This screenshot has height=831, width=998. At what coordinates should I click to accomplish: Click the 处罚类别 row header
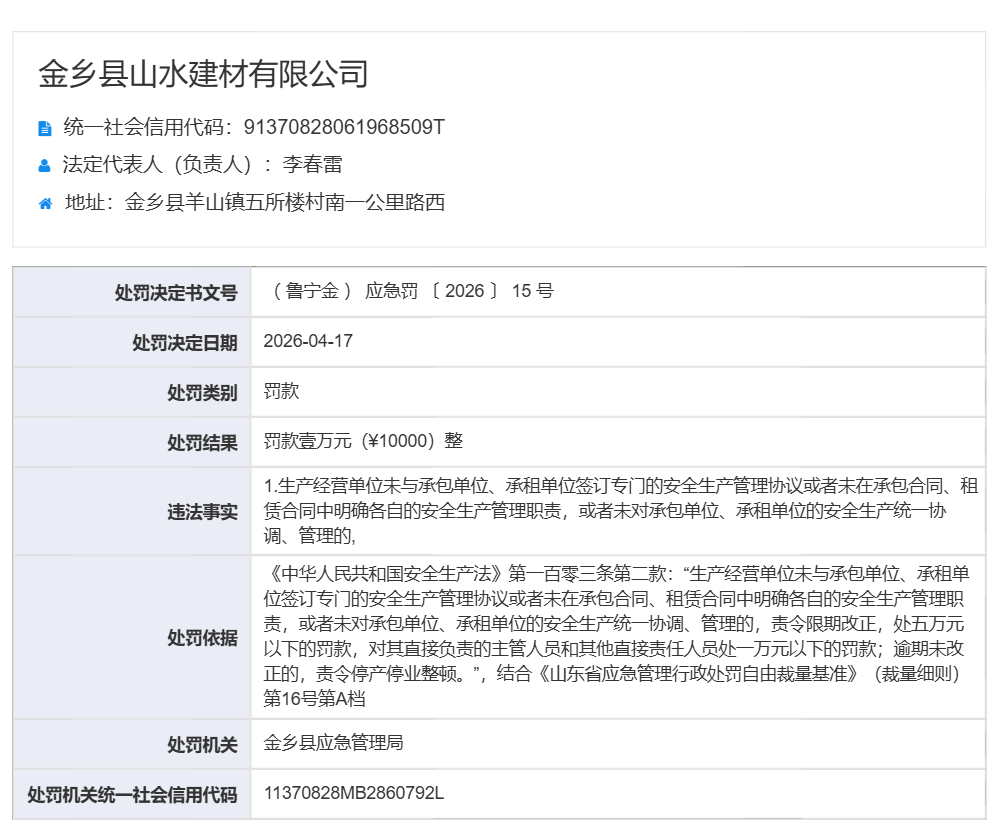(202, 392)
